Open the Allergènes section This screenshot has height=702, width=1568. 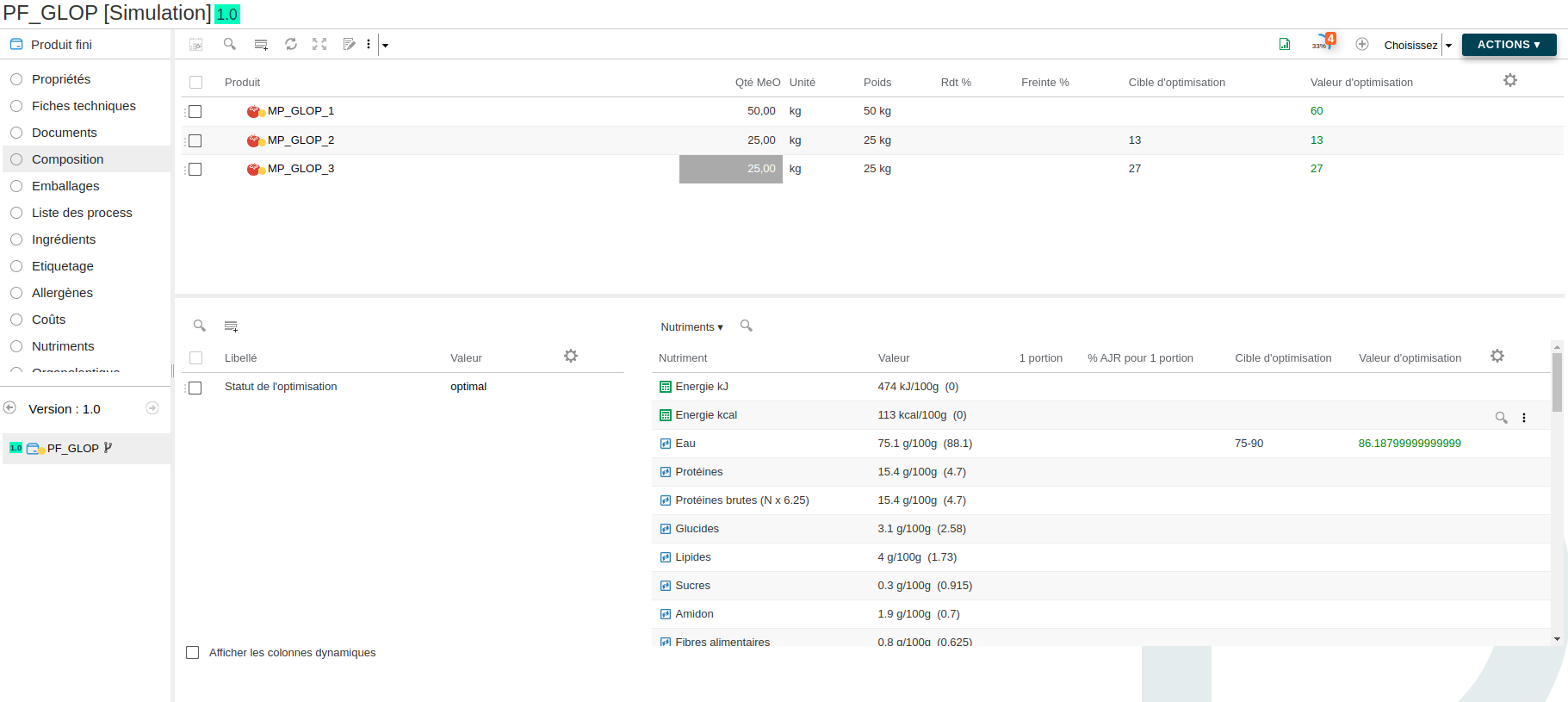coord(62,292)
